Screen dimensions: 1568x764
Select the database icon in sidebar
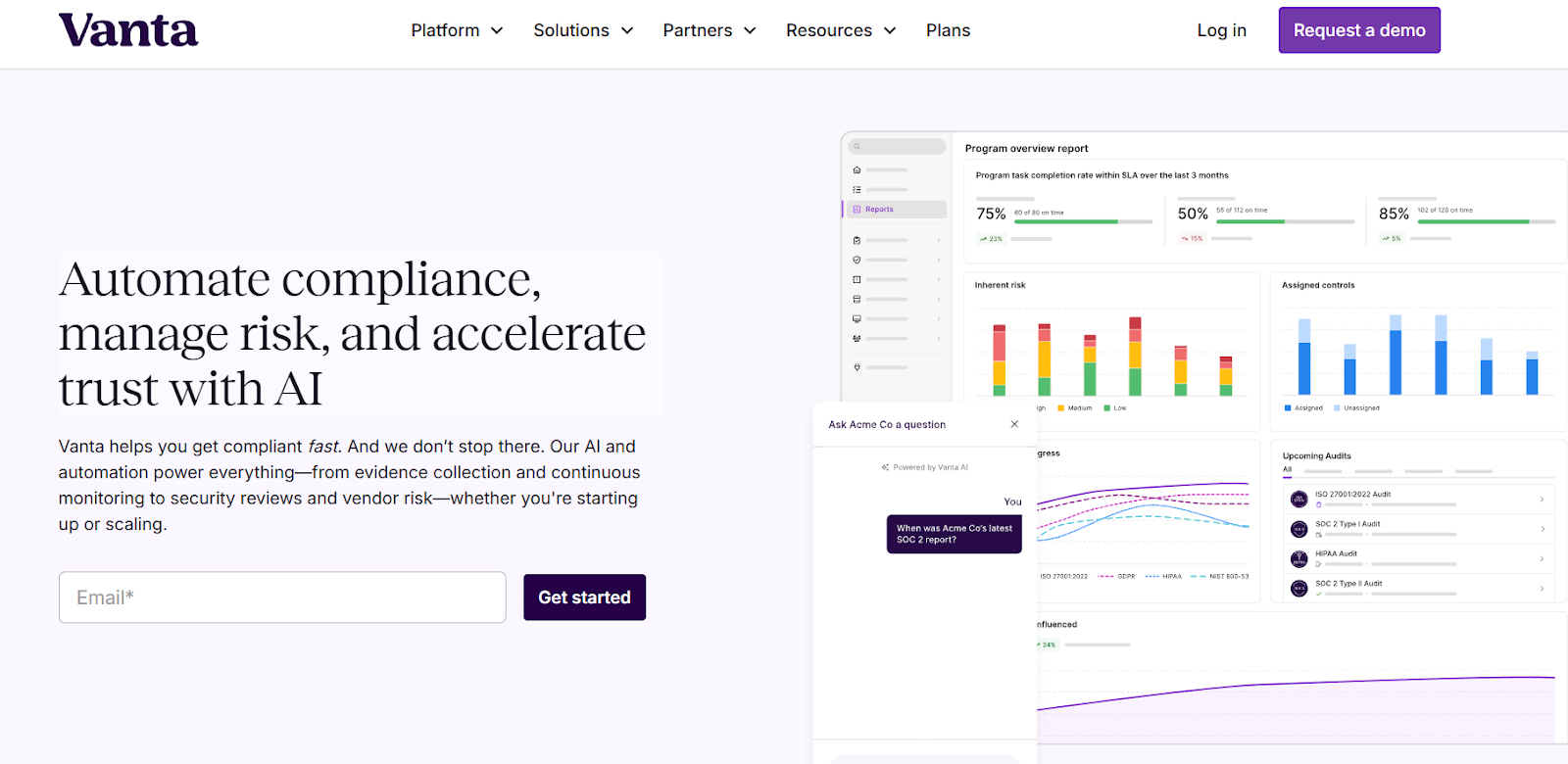(857, 299)
